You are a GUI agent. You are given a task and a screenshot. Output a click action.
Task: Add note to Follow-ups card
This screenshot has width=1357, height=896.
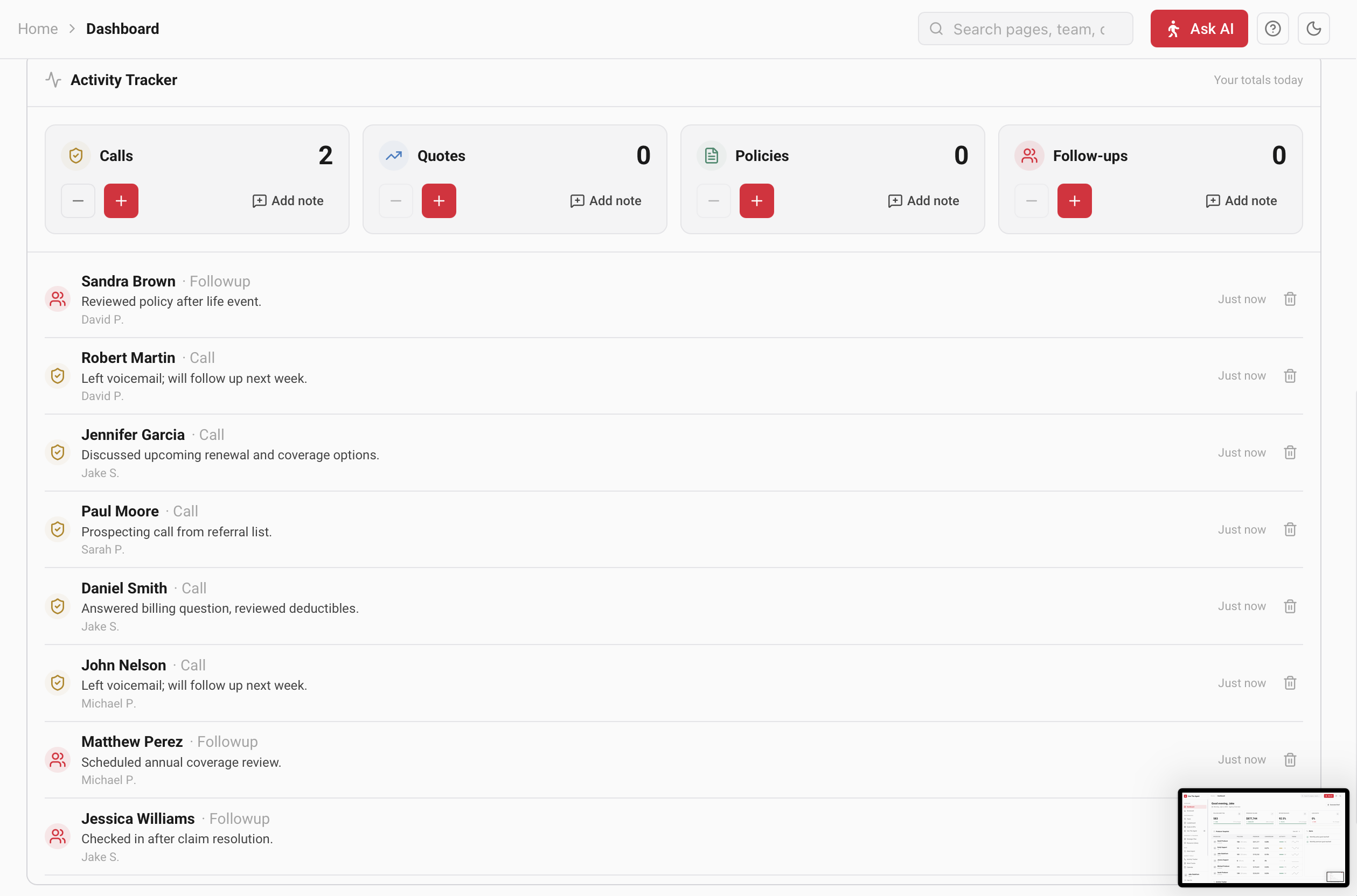pyautogui.click(x=1242, y=200)
